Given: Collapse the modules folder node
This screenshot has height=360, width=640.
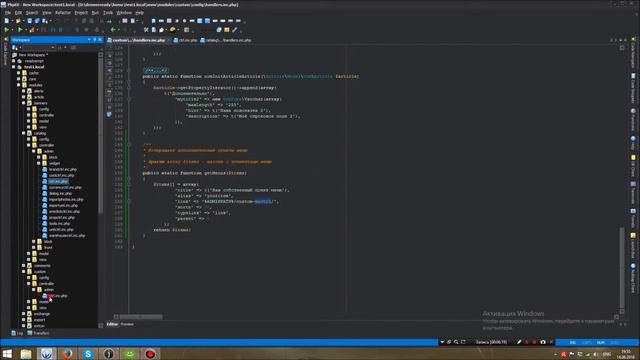Looking at the screenshot, I should 18,85.
